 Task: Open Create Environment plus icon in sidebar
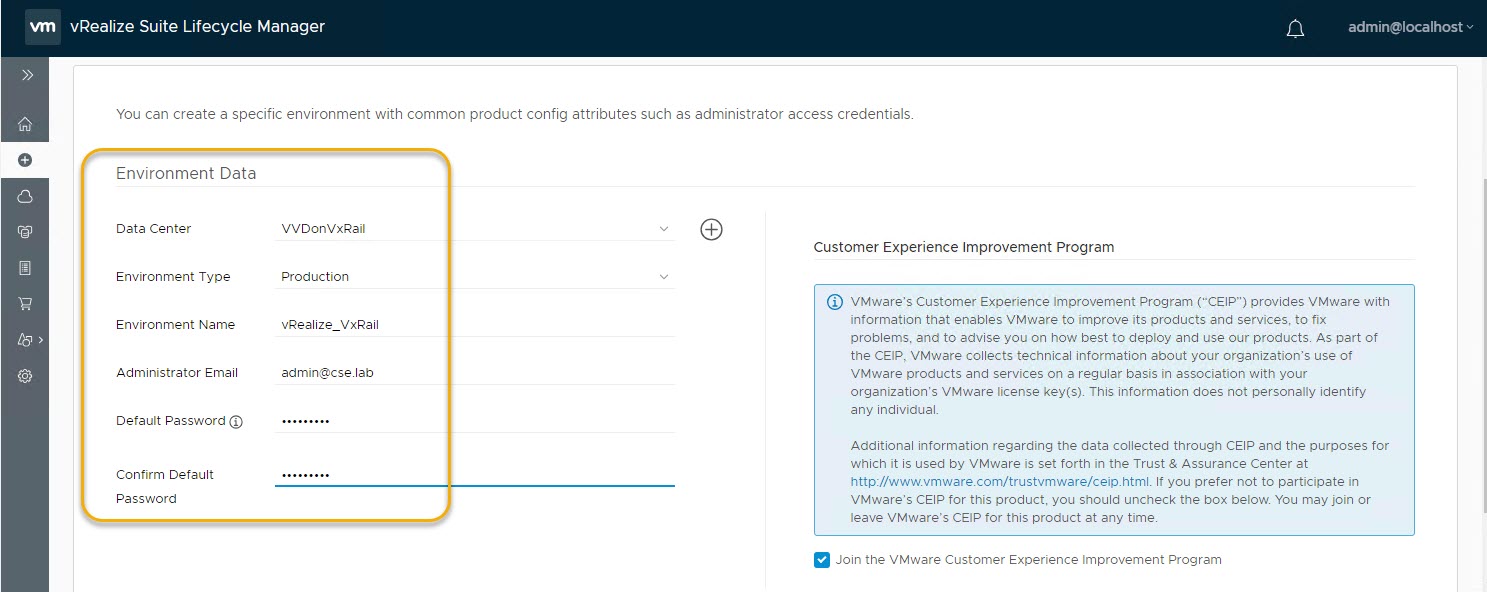(25, 160)
